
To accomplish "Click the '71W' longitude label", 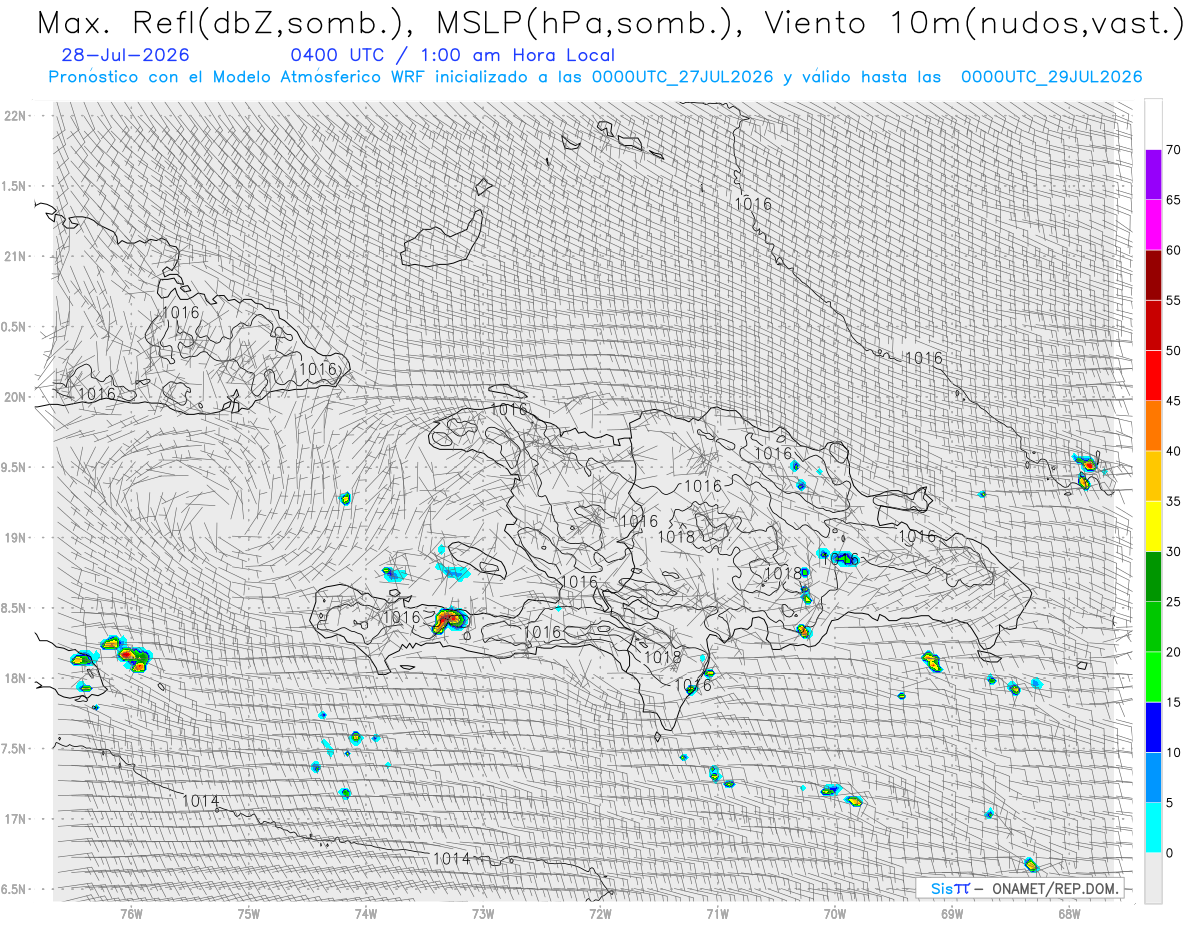I will (717, 913).
